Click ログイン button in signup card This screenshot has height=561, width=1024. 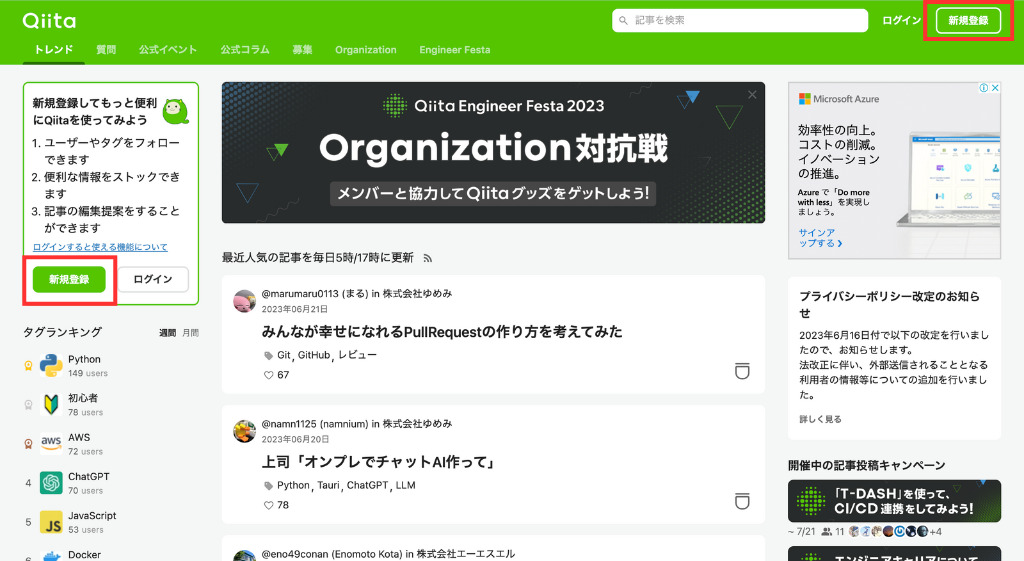[x=153, y=280]
